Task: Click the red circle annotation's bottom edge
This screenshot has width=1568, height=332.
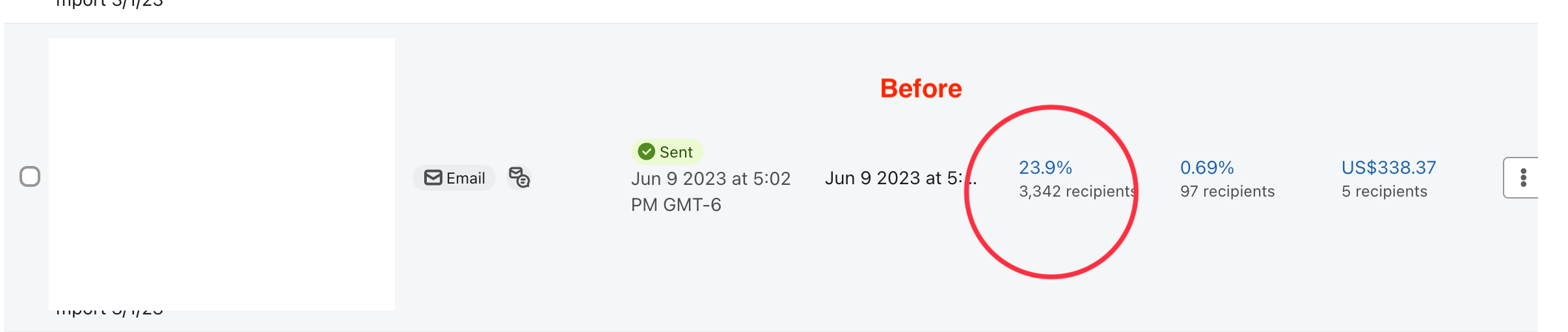Action: click(x=1051, y=277)
